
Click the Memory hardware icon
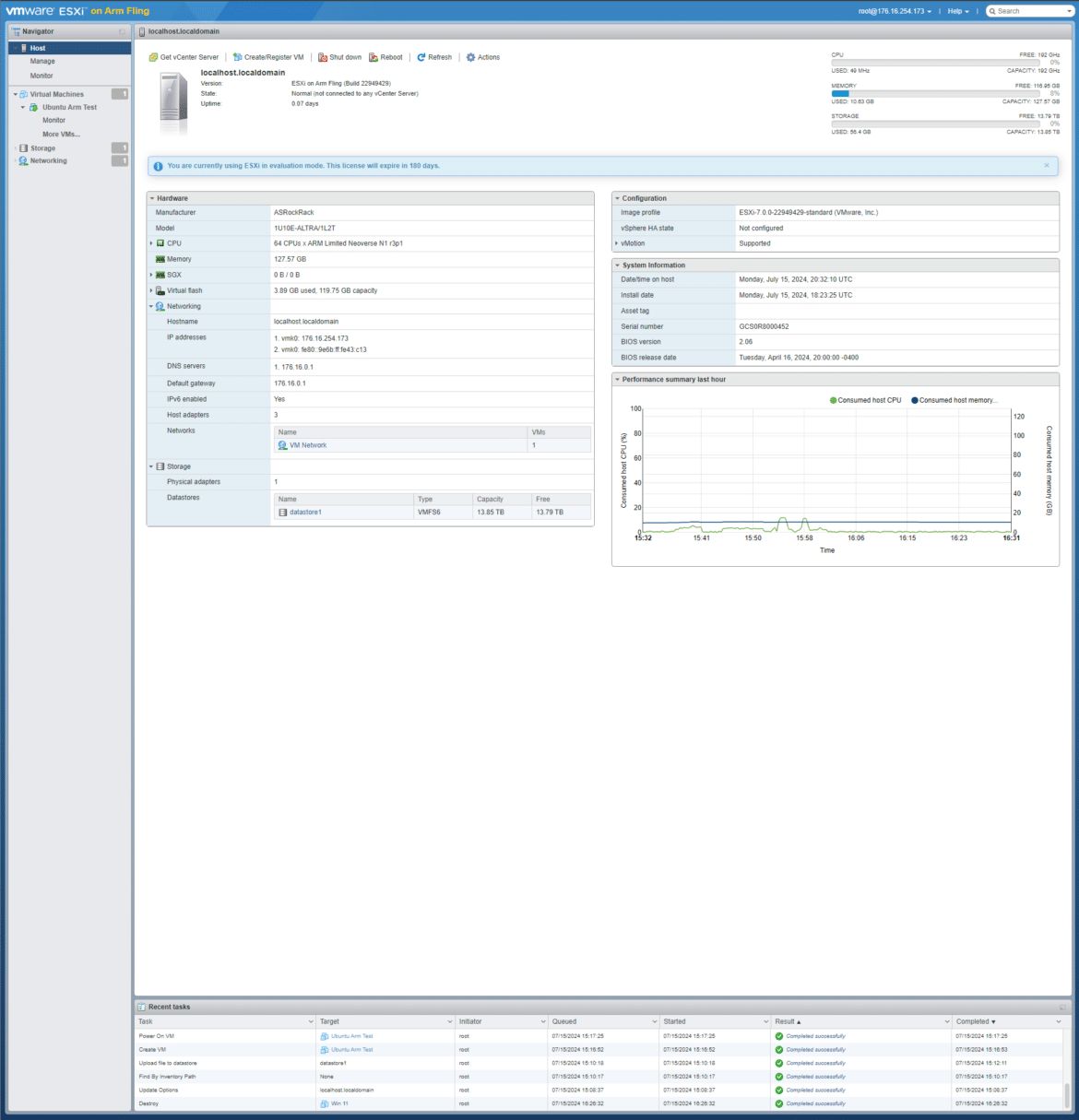[160, 260]
